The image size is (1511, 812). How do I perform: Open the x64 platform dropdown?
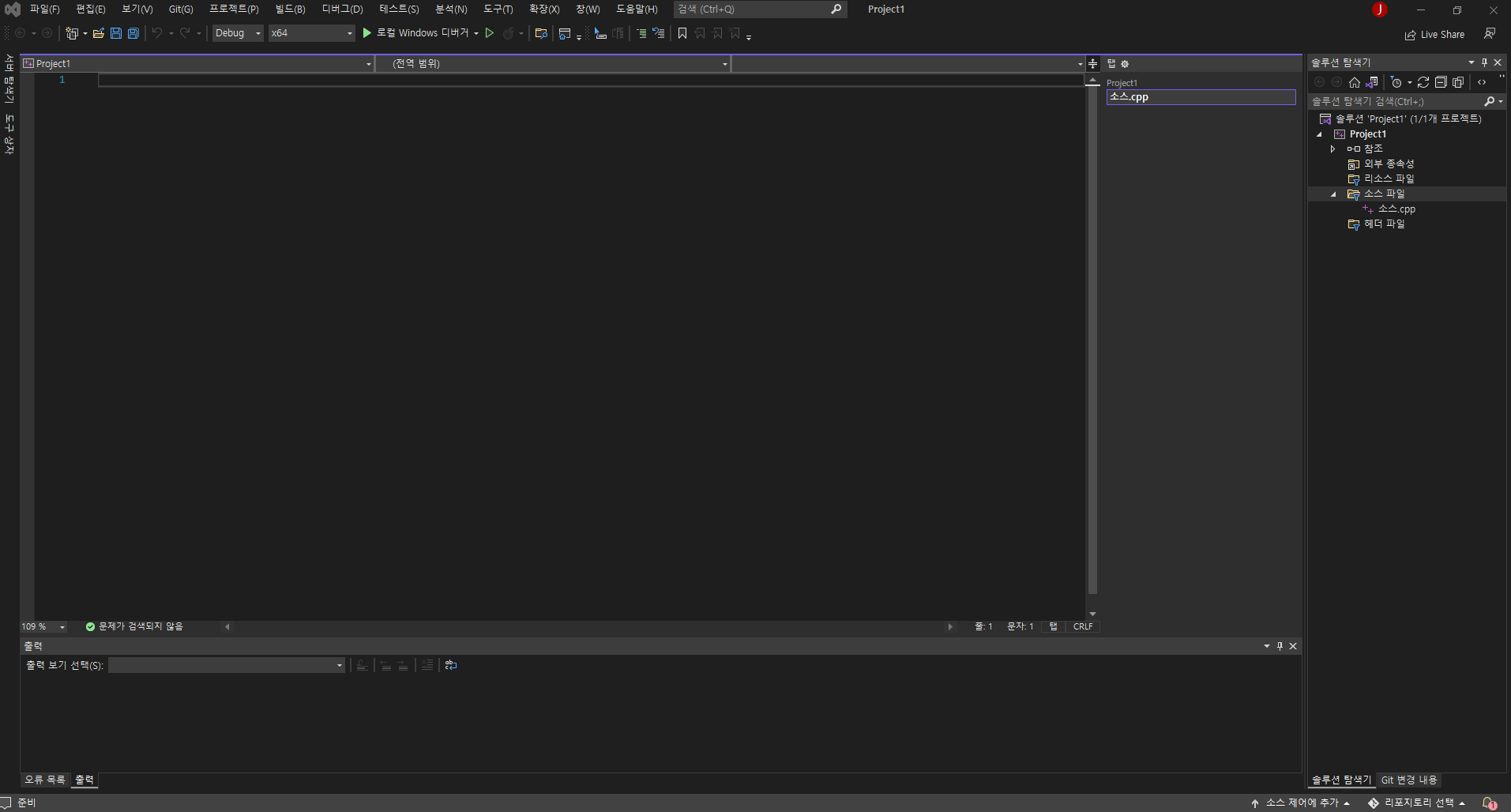click(x=312, y=33)
